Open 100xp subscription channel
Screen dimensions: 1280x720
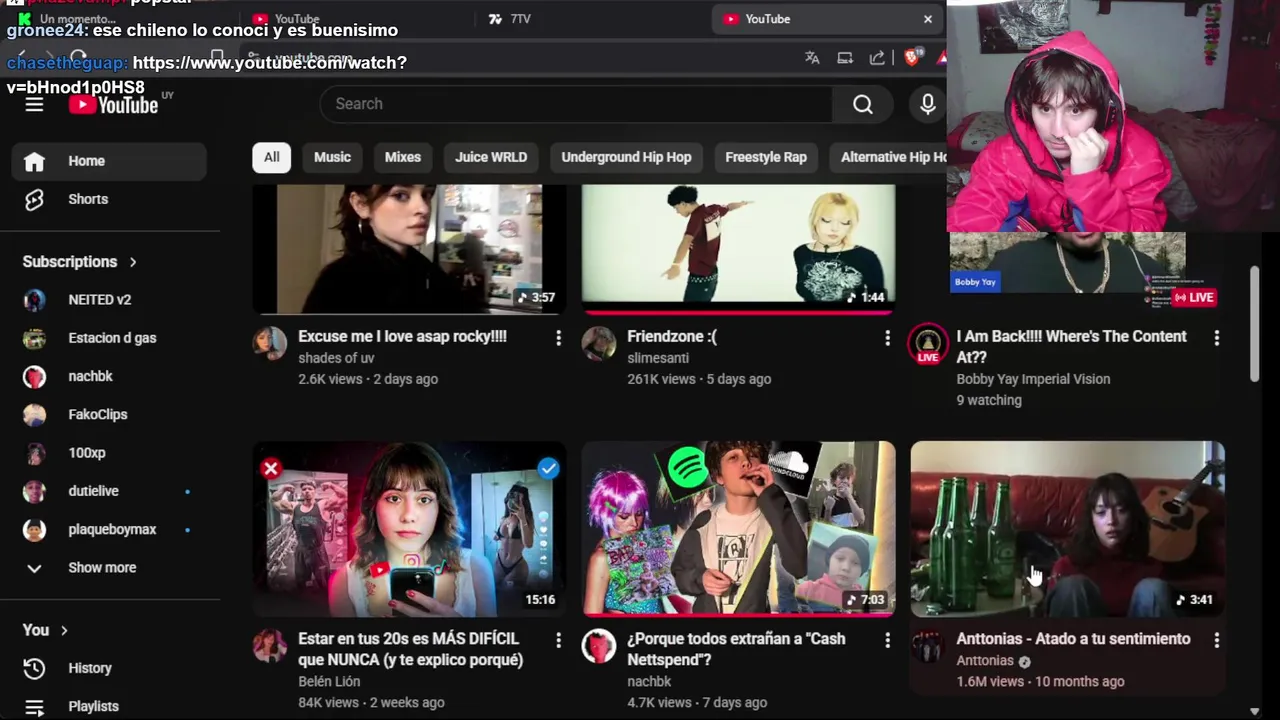coord(109,453)
